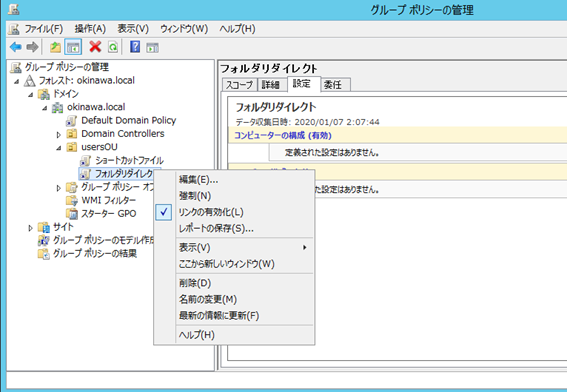Toggle the show/hide console tree icon
Screen dimensions: 567x392
pyautogui.click(x=73, y=47)
